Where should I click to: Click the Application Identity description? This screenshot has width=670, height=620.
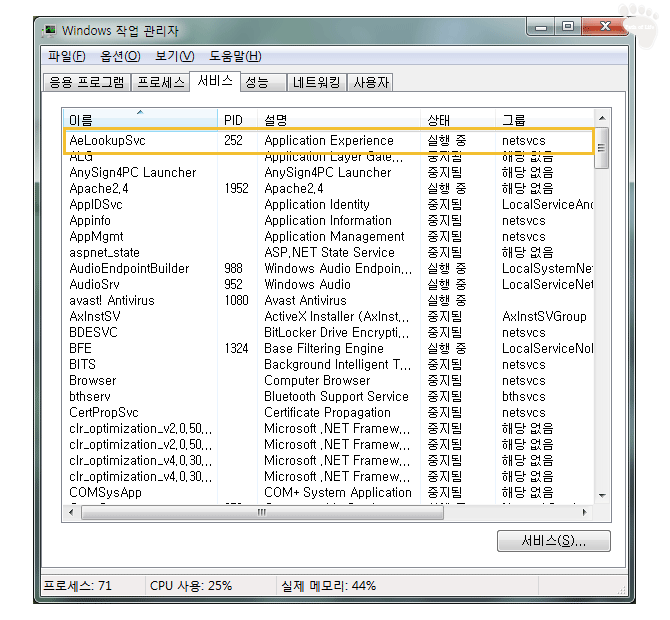(317, 205)
